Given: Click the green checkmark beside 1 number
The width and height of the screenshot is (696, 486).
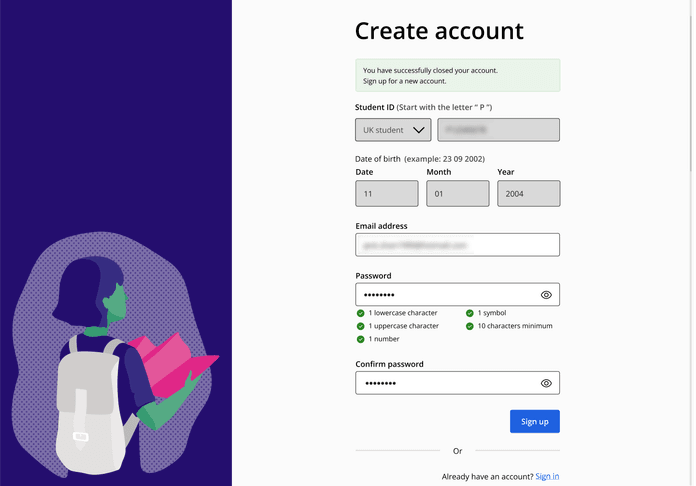Looking at the screenshot, I should pos(360,339).
